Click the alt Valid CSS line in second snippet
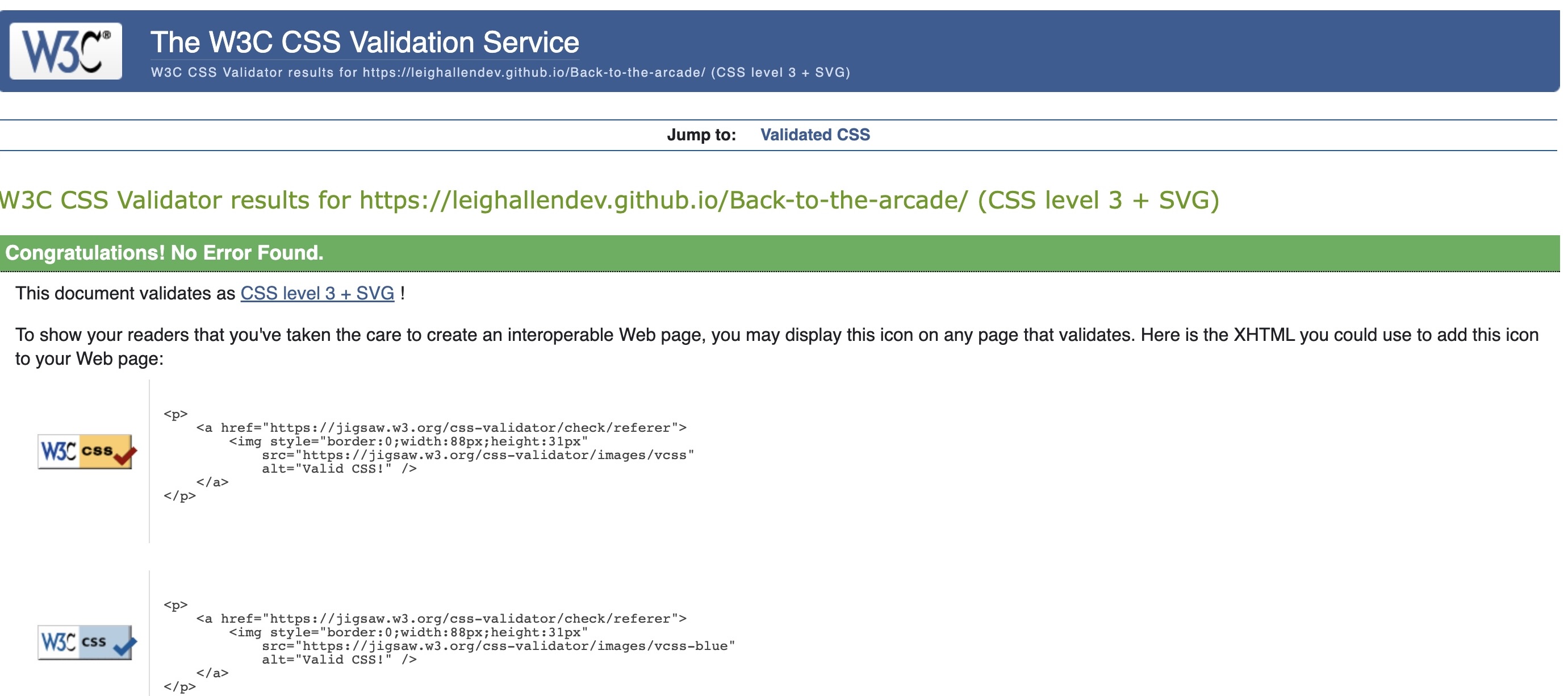1568x696 pixels. pyautogui.click(x=338, y=660)
